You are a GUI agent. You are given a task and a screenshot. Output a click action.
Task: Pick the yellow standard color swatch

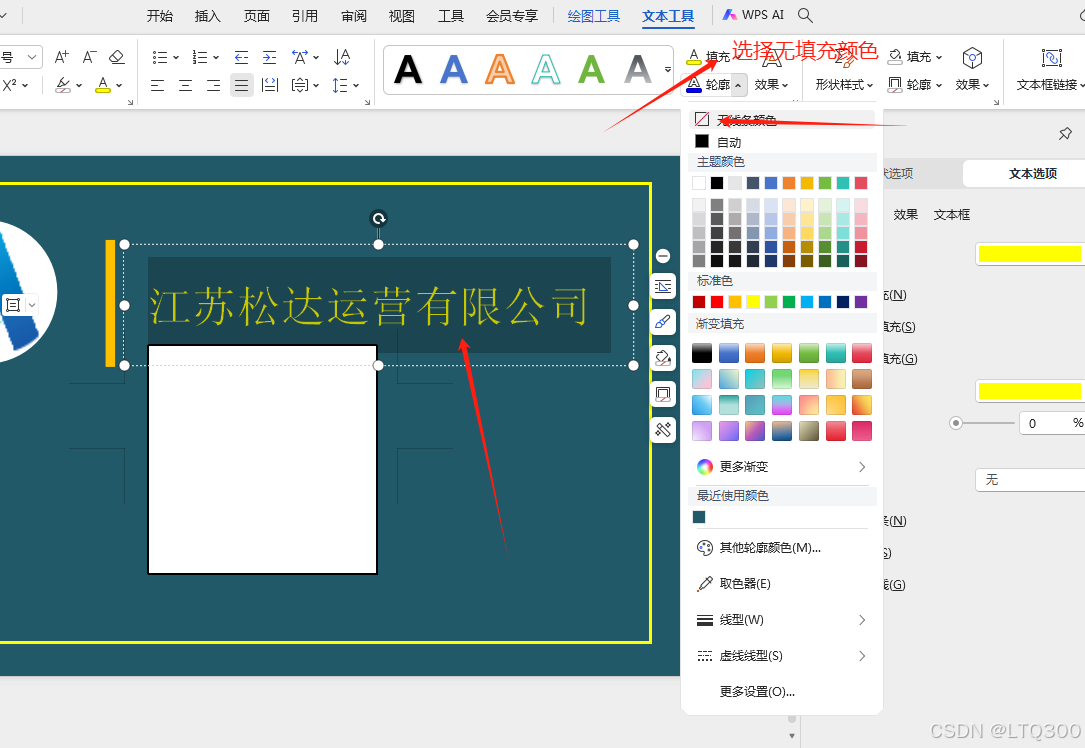click(x=753, y=302)
